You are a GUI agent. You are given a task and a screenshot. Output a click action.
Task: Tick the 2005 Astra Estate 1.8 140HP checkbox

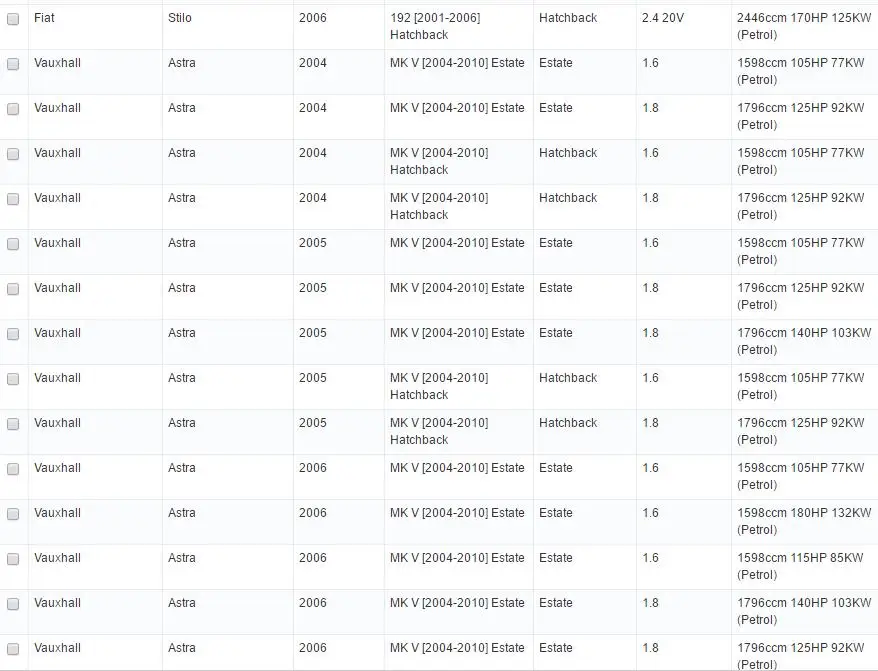point(13,334)
